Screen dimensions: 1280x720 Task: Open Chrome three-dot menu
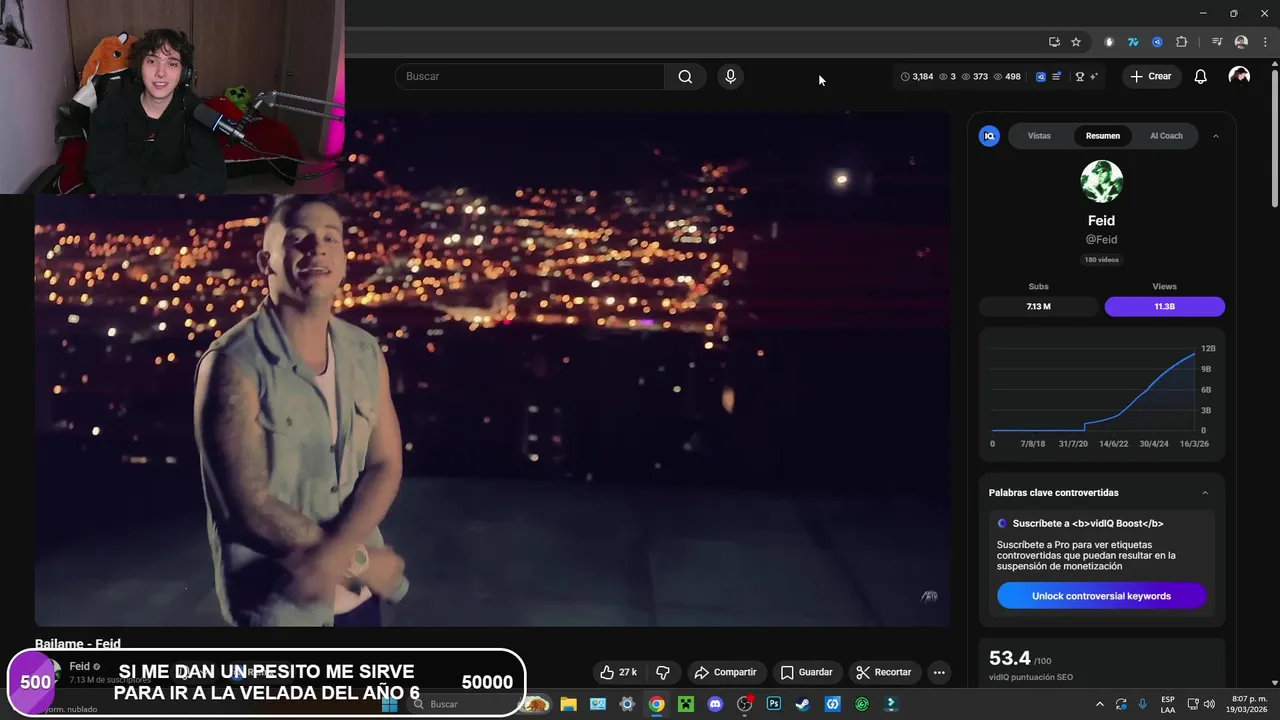click(1265, 42)
